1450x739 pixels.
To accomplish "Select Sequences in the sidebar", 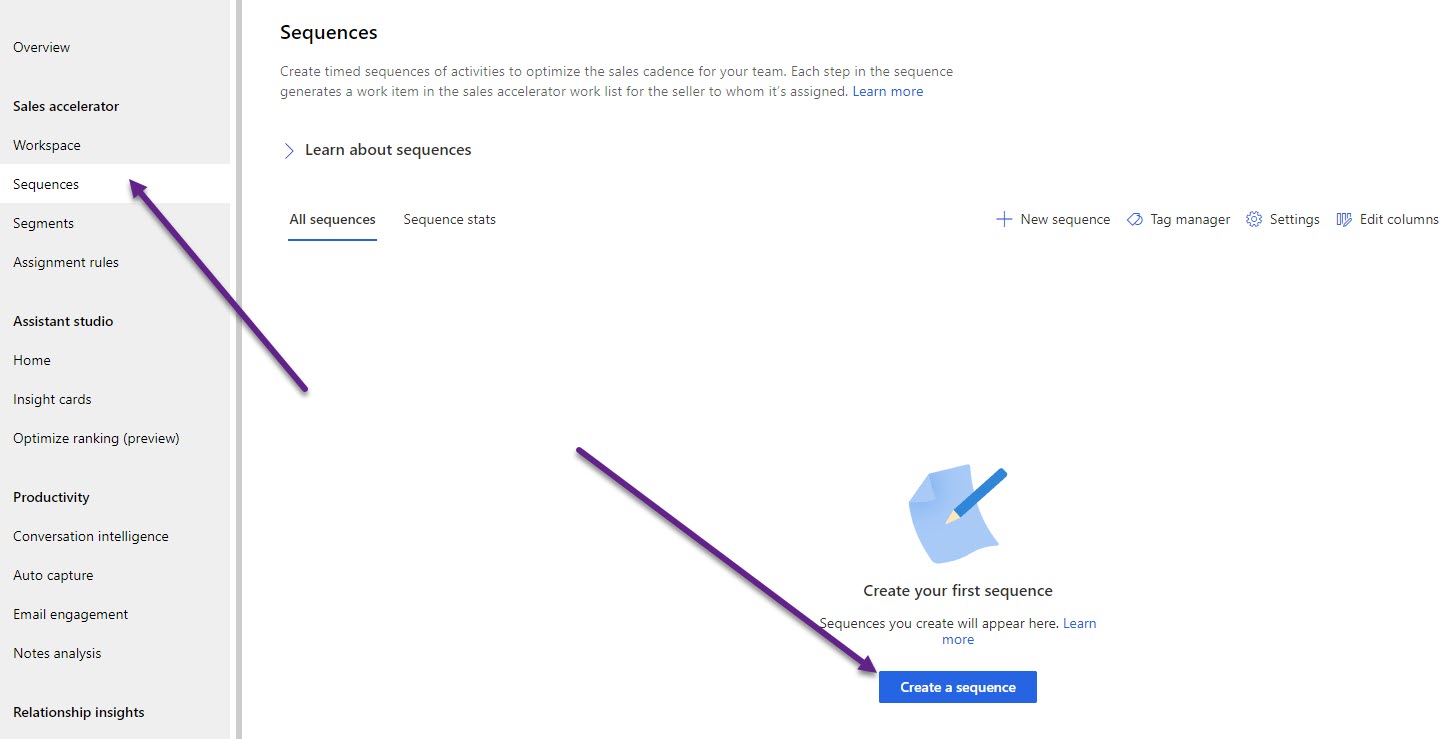I will coord(46,184).
